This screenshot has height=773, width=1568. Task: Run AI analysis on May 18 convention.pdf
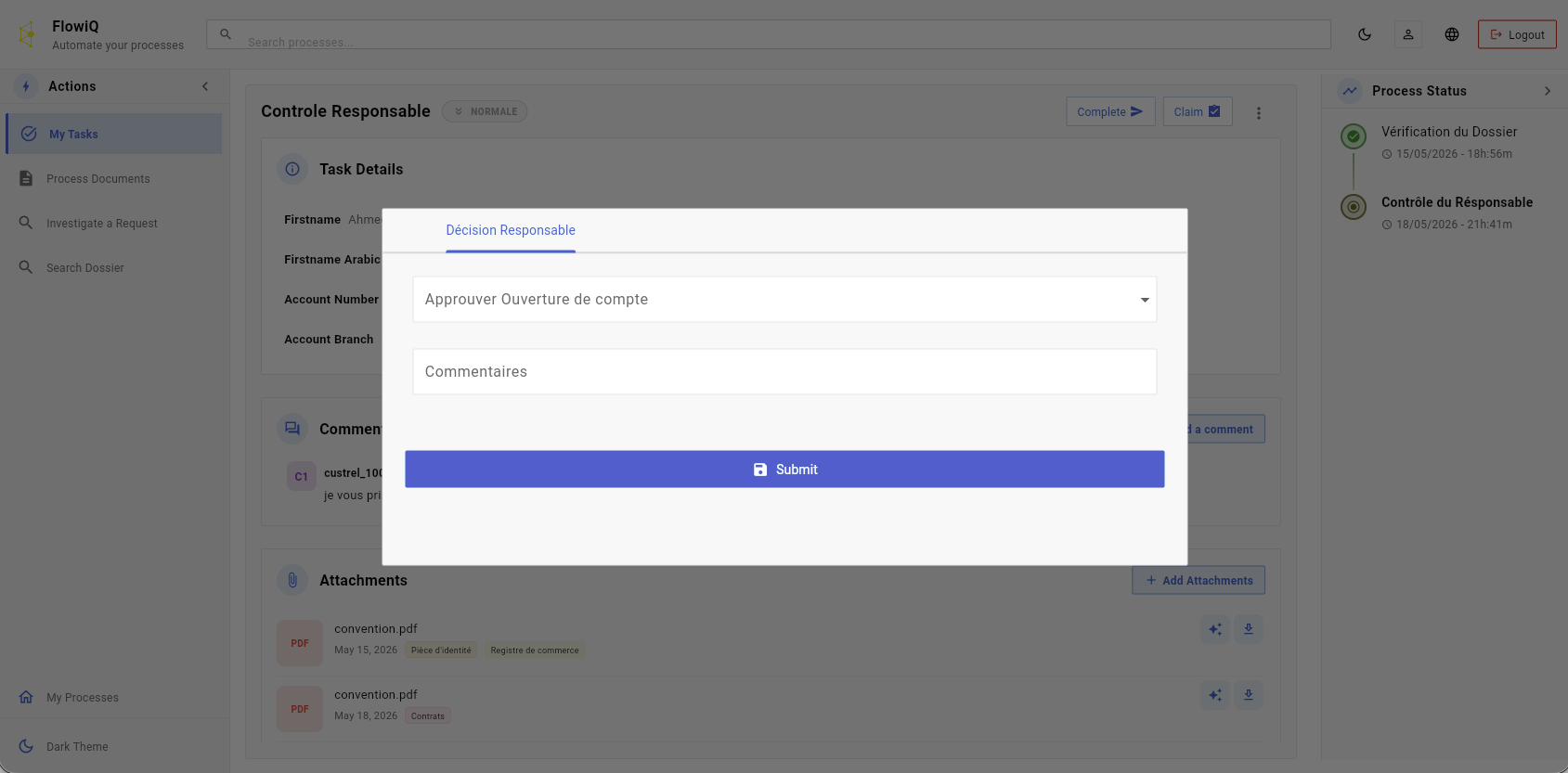pyautogui.click(x=1215, y=695)
